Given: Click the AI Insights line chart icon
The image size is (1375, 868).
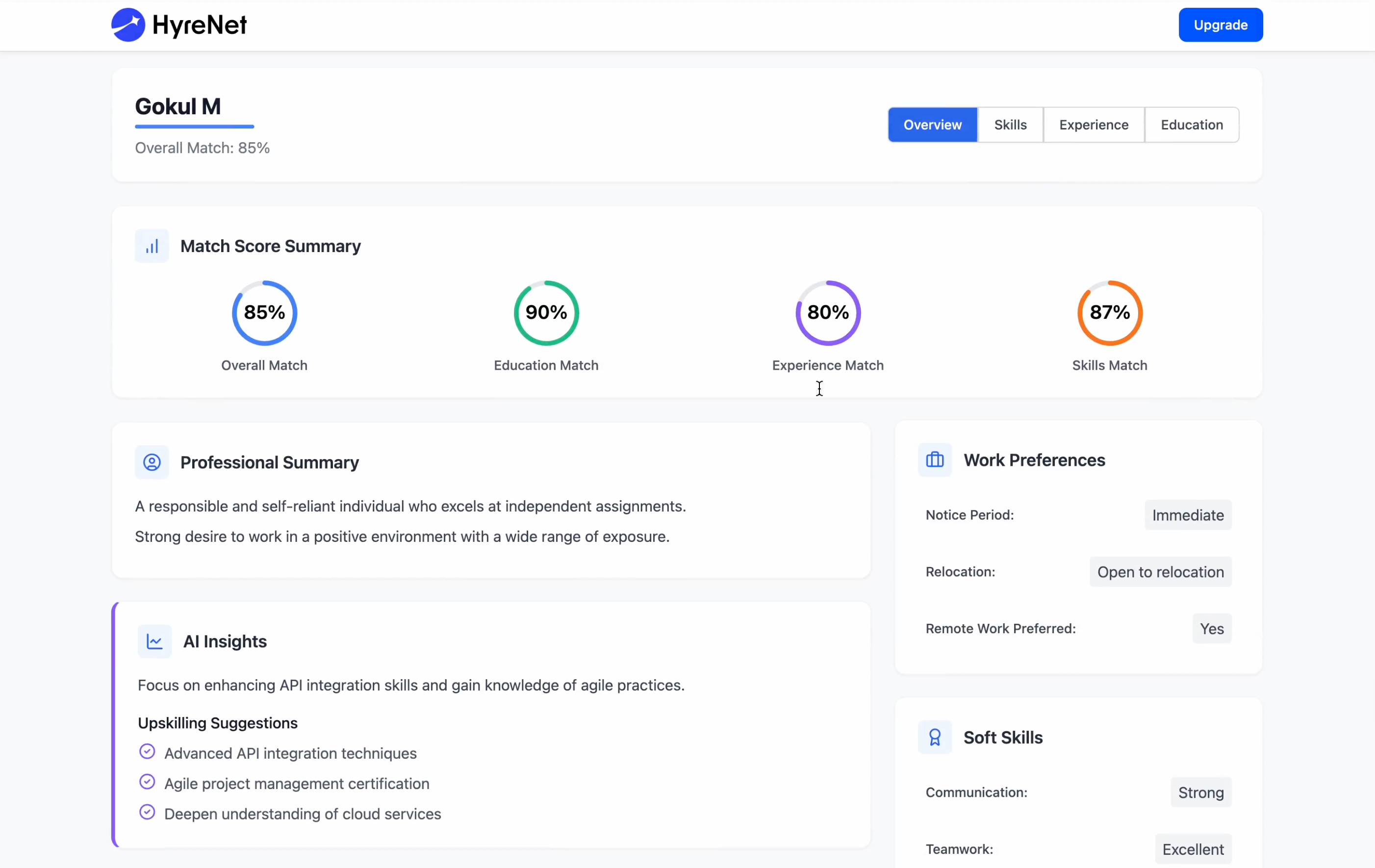Looking at the screenshot, I should click(155, 641).
